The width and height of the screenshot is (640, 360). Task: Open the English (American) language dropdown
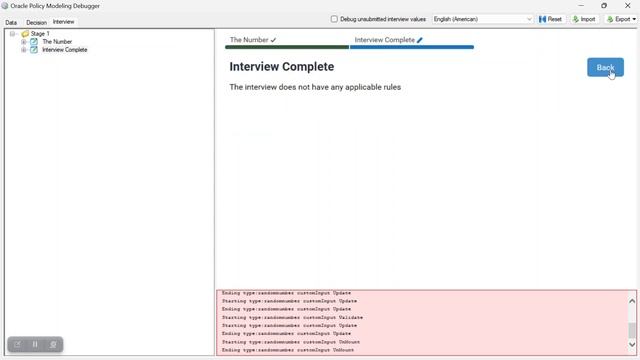tap(483, 19)
